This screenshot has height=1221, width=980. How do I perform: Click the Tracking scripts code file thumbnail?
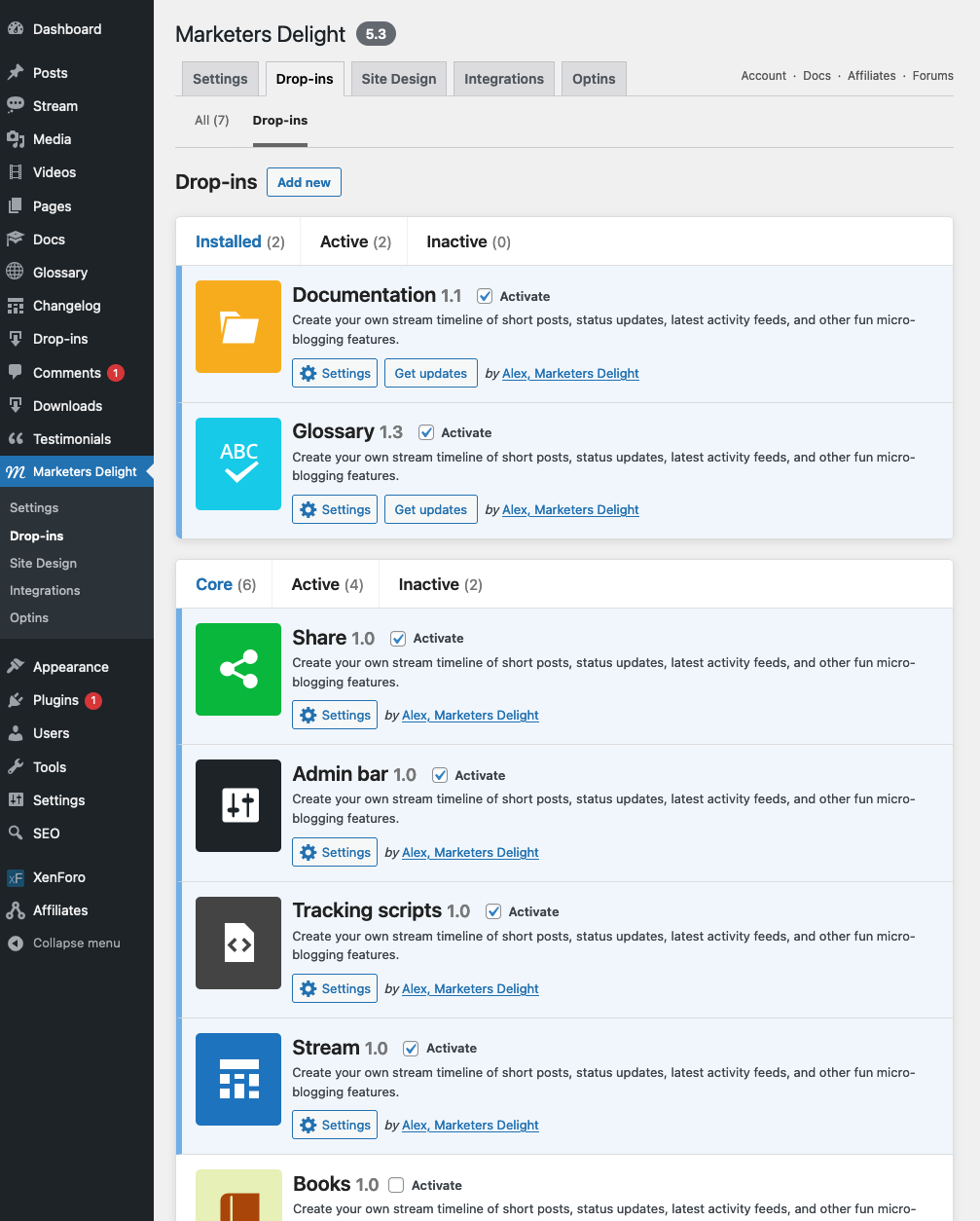238,943
